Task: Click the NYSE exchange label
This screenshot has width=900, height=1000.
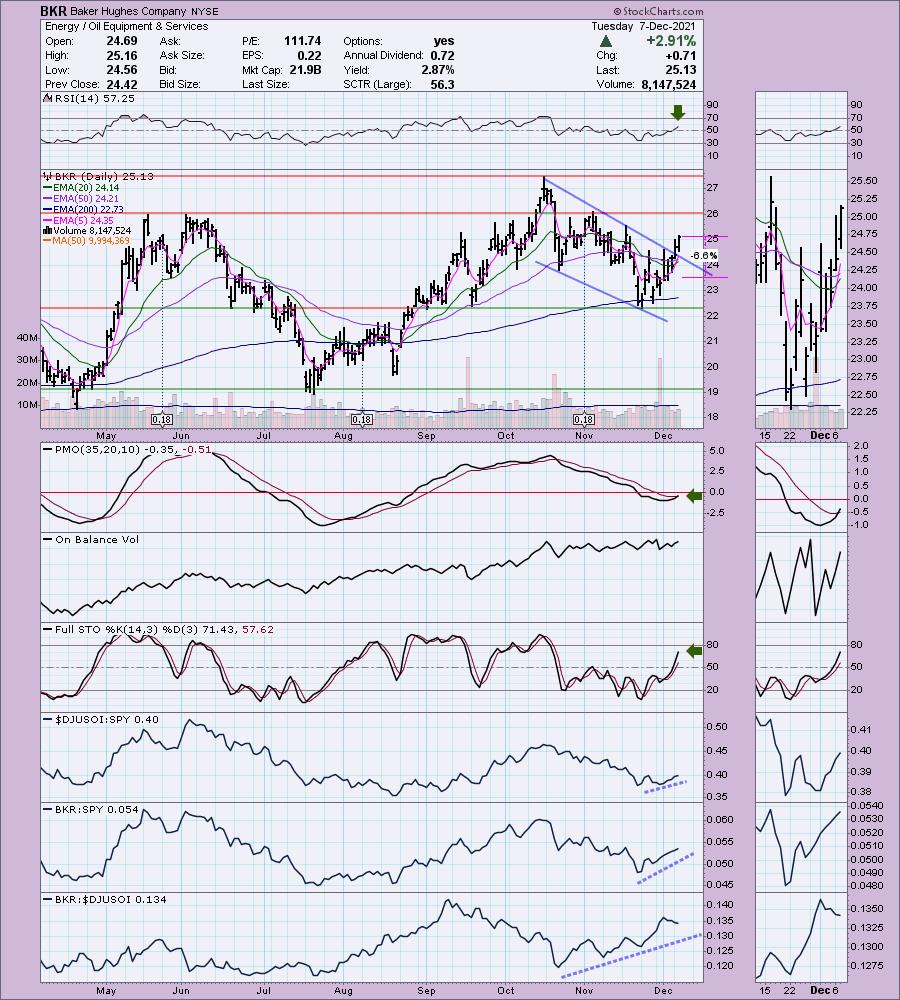Action: (203, 11)
